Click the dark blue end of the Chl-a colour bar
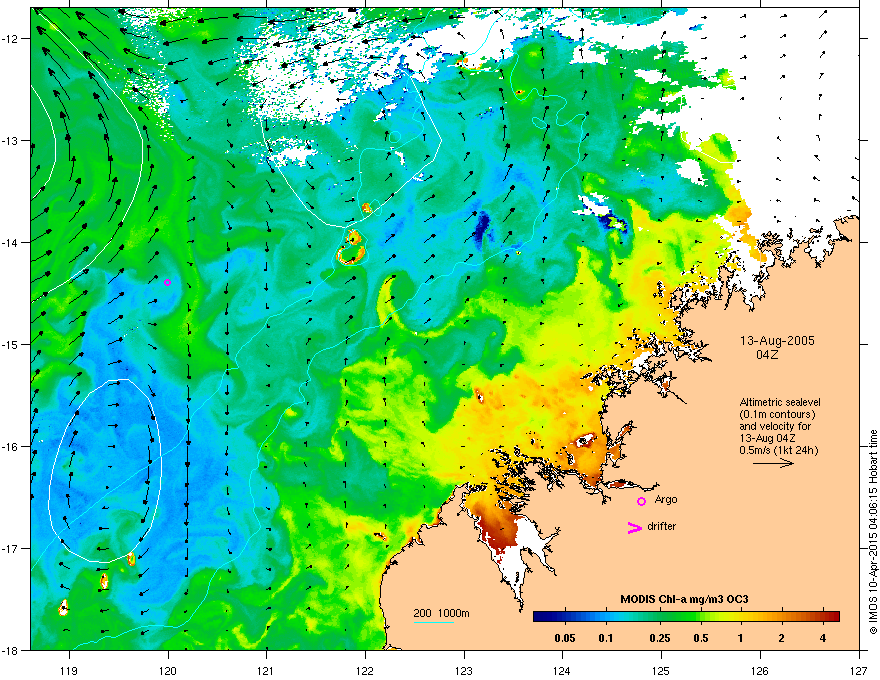This screenshot has height=680, width=880. click(x=541, y=617)
